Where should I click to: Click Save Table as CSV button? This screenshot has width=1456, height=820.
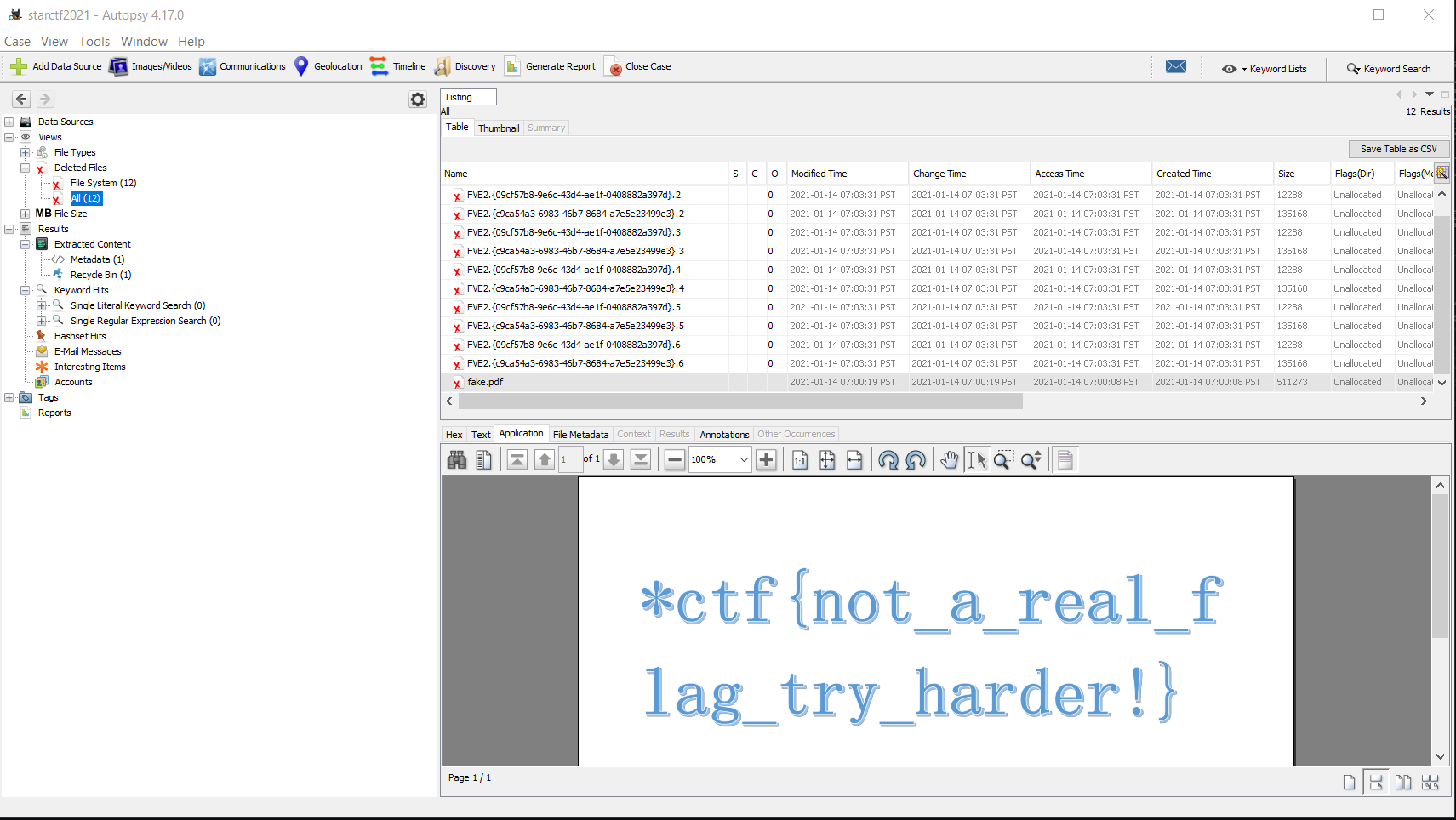[x=1398, y=149]
